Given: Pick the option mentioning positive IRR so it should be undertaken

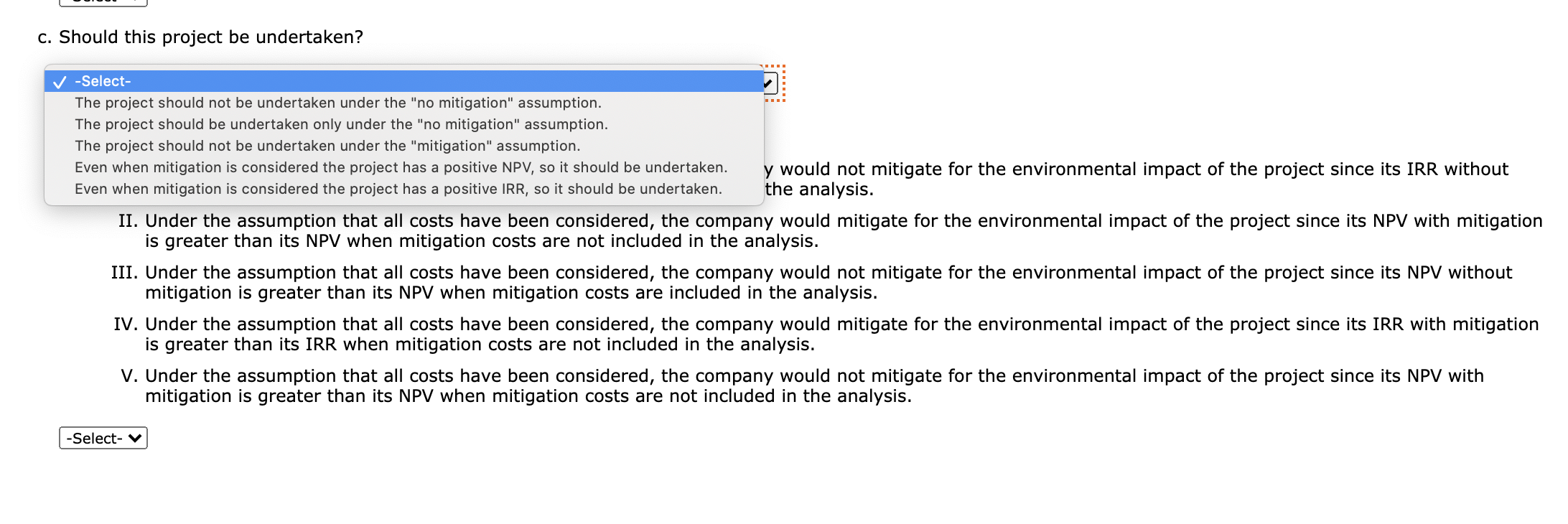Looking at the screenshot, I should (398, 189).
